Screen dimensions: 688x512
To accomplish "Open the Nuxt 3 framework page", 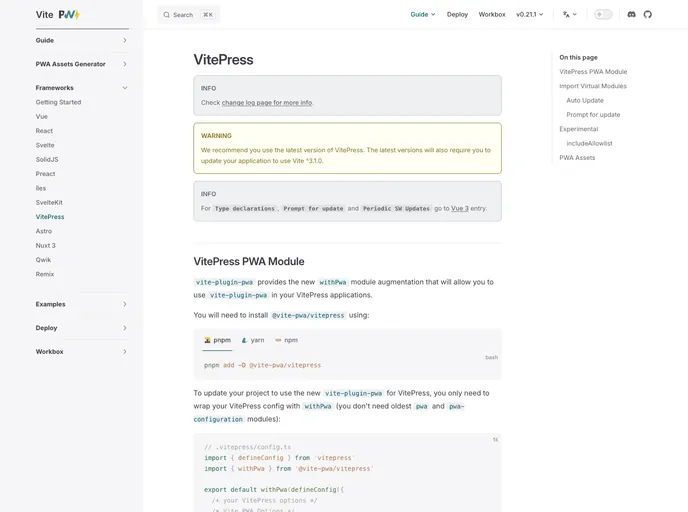I will [x=46, y=245].
